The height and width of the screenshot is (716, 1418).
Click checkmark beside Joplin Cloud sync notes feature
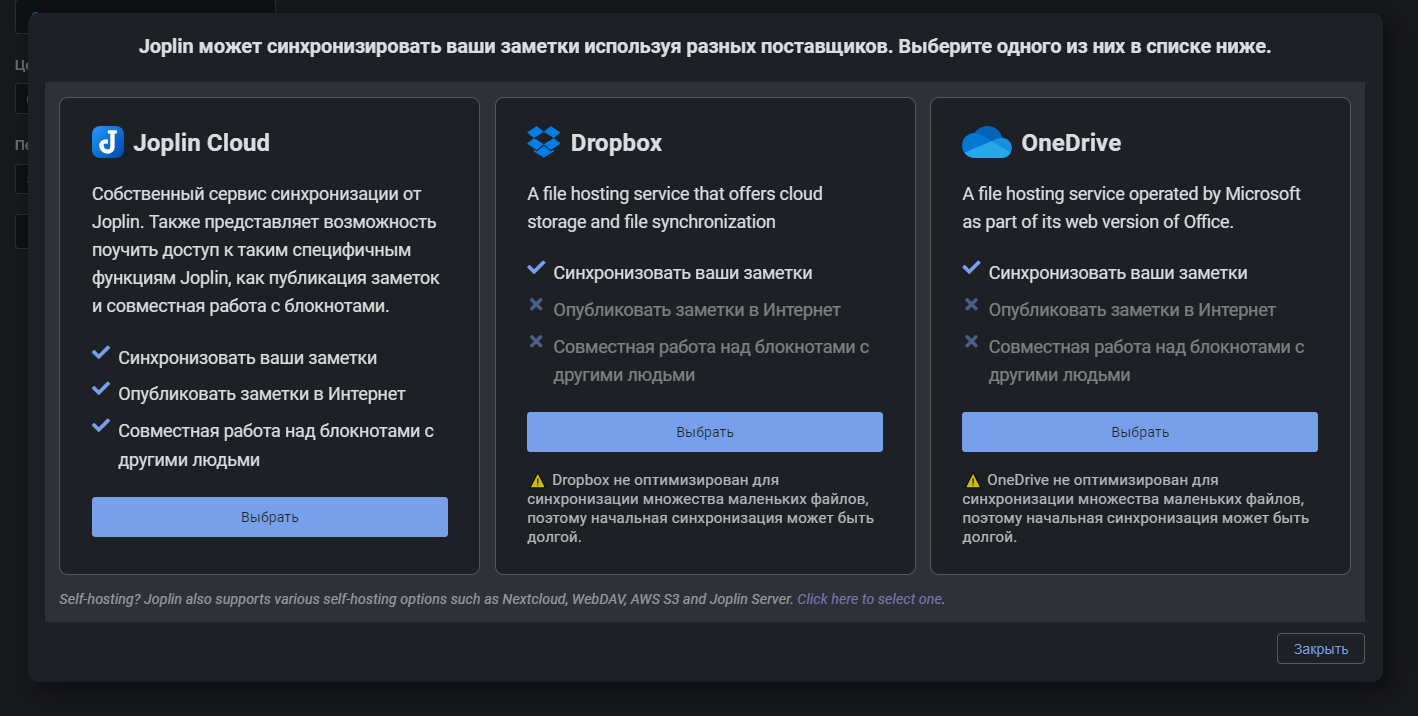101,354
